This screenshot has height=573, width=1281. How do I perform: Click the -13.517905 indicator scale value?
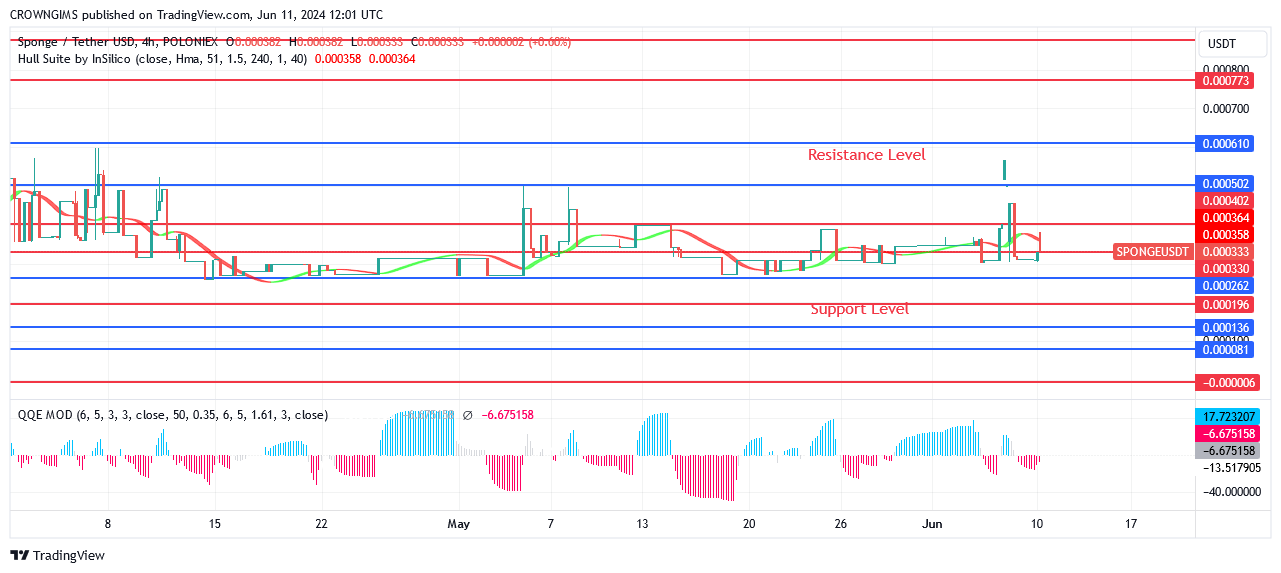click(x=1230, y=468)
